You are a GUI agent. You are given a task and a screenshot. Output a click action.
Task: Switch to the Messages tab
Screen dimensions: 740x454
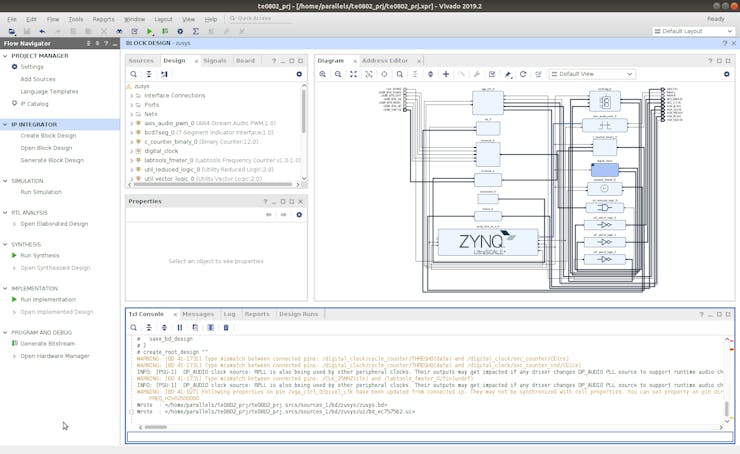pos(197,314)
